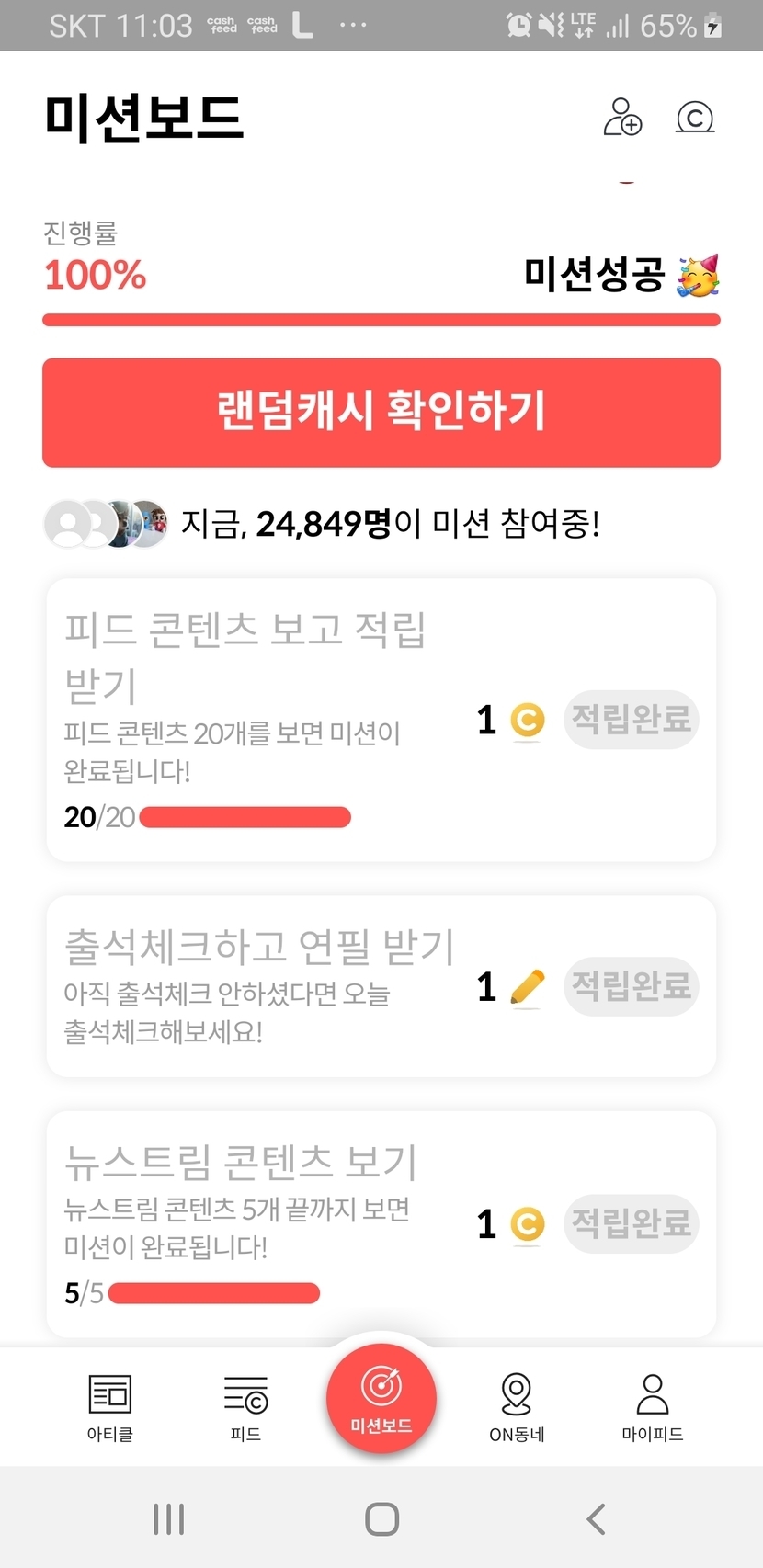Tap the 100% mission progress bar
This screenshot has height=1568, width=763.
[381, 320]
